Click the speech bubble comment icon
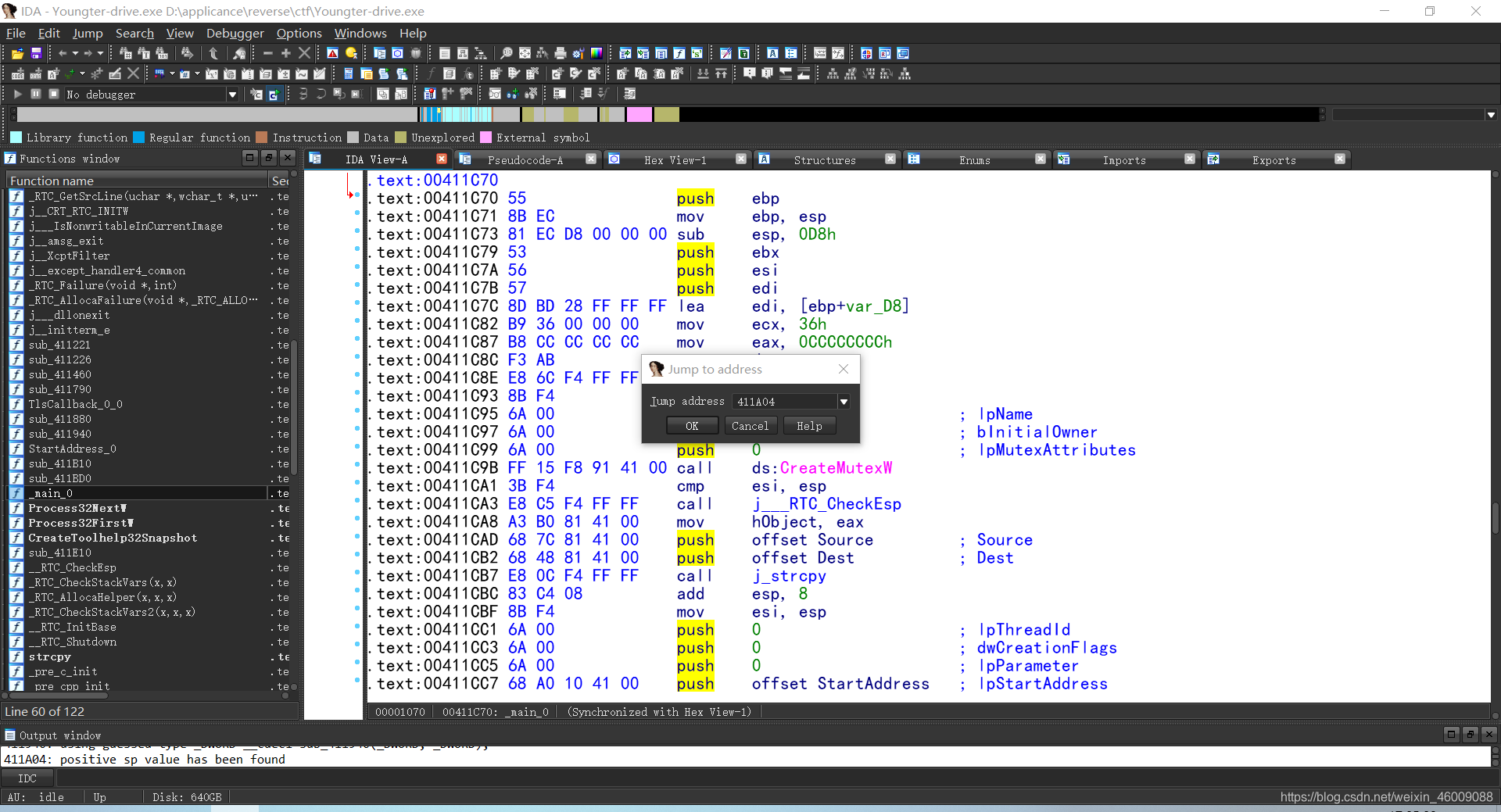 click(x=750, y=73)
